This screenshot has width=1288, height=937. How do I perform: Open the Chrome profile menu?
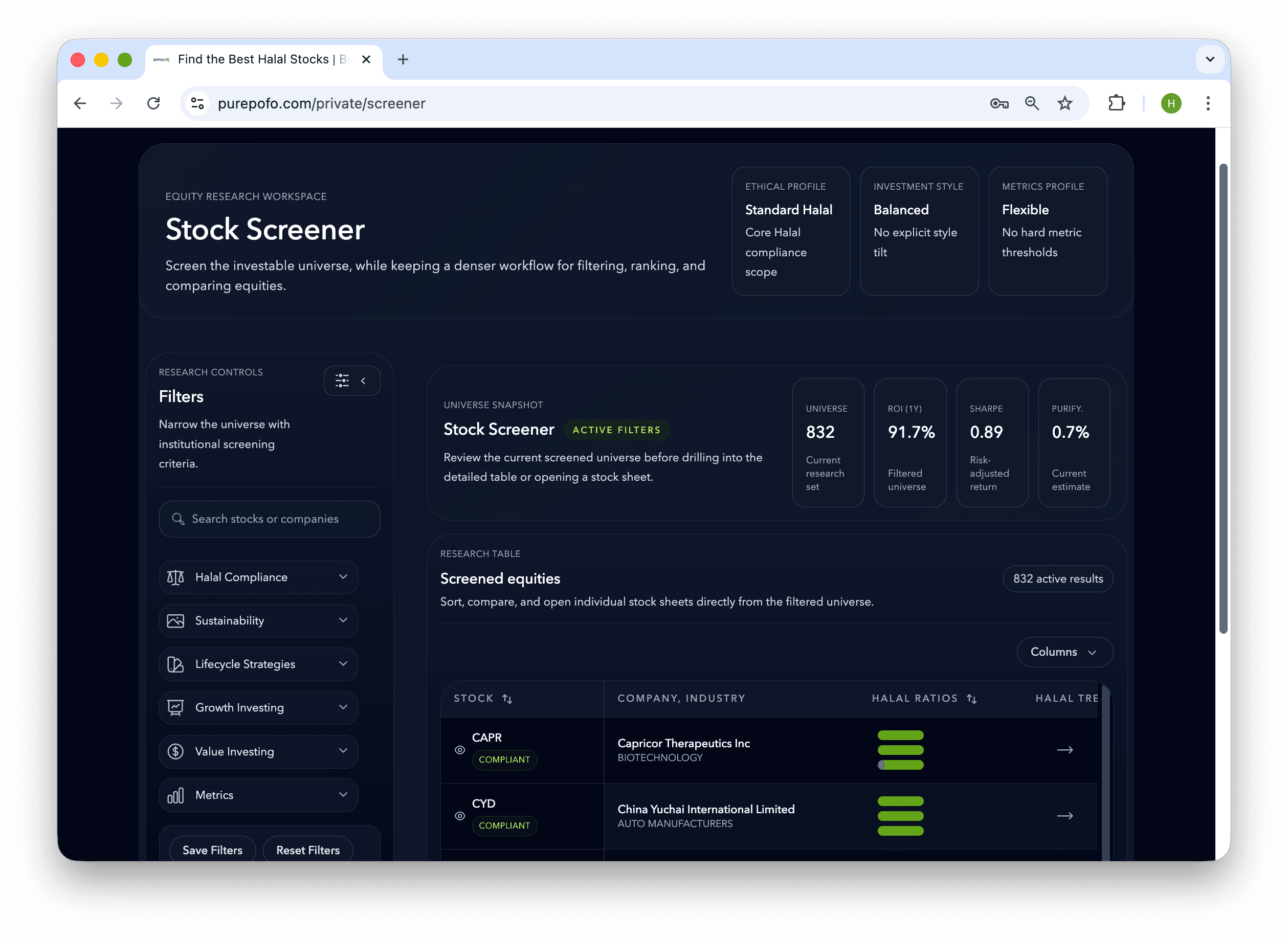(x=1171, y=103)
